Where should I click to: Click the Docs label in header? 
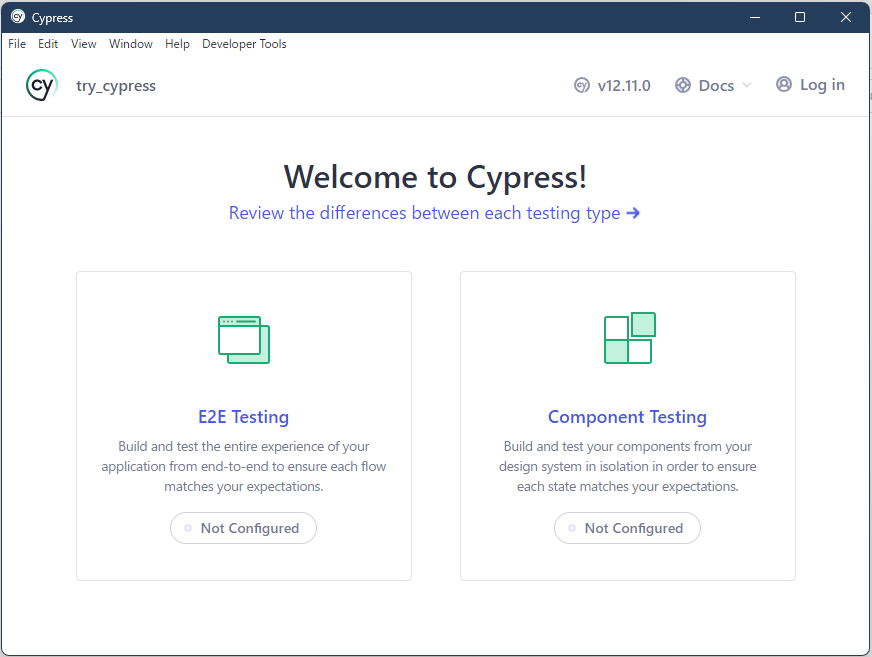[x=716, y=85]
